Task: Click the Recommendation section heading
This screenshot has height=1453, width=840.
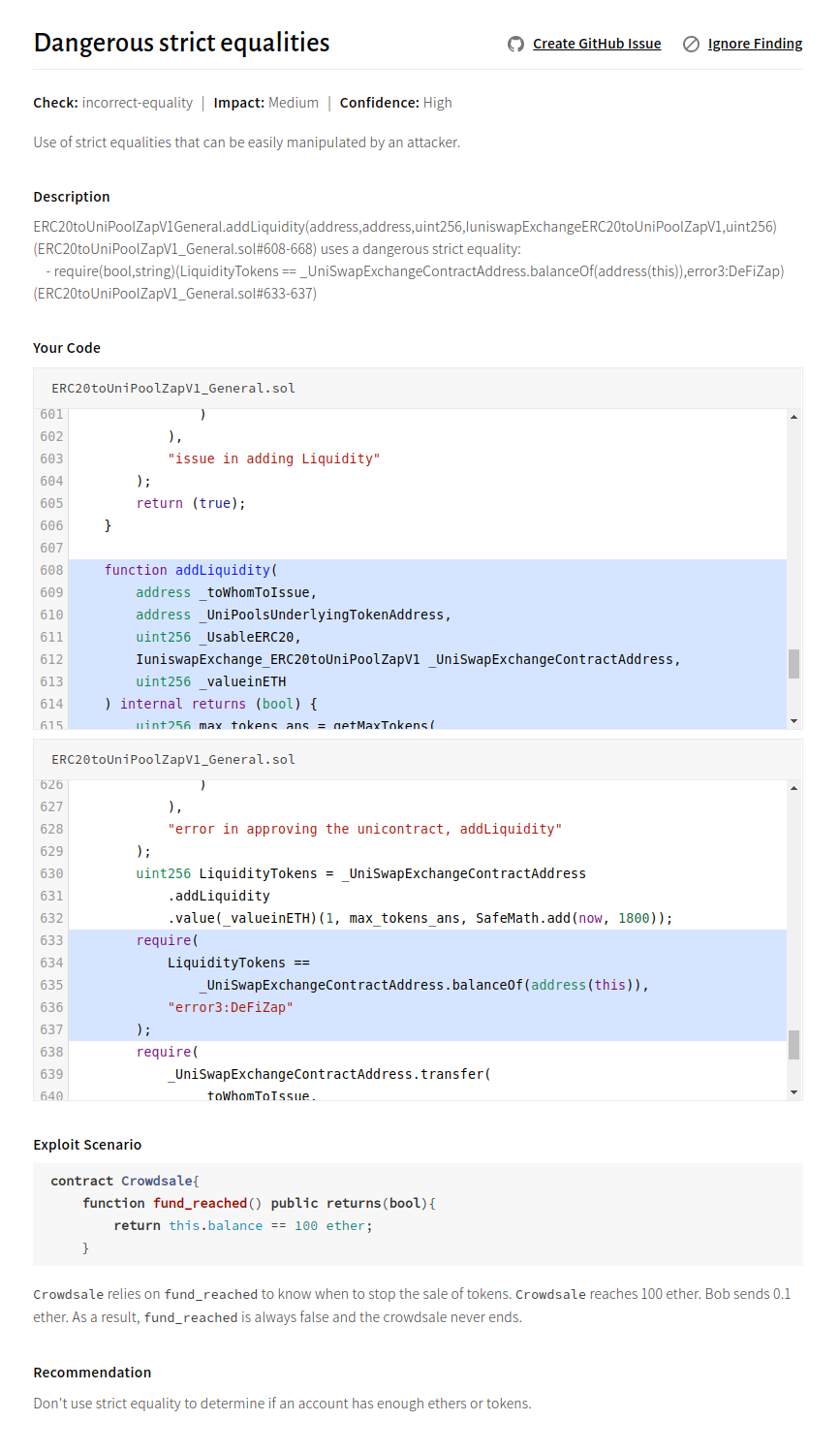Action: click(x=92, y=1373)
